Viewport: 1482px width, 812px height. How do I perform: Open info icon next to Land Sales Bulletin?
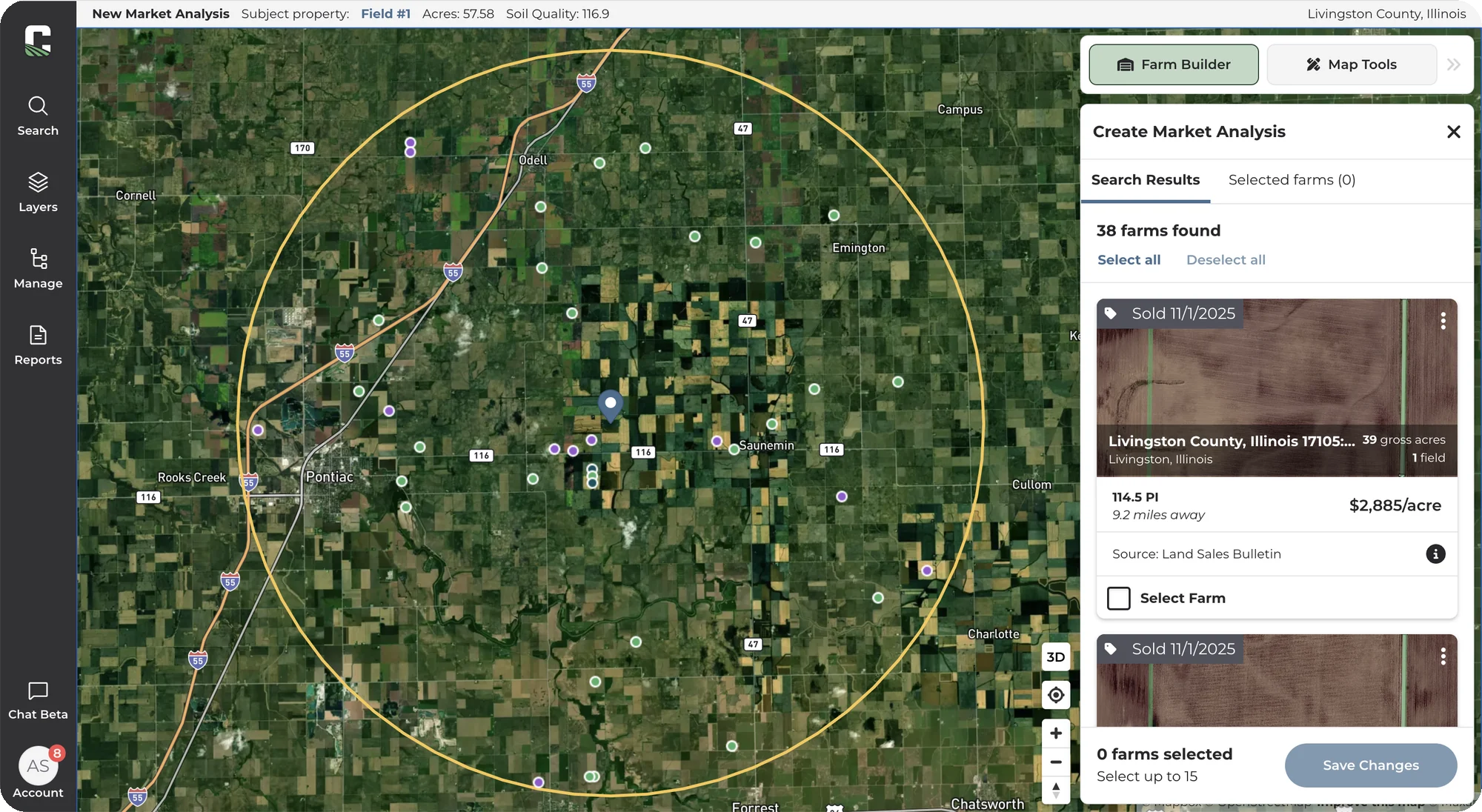1435,554
